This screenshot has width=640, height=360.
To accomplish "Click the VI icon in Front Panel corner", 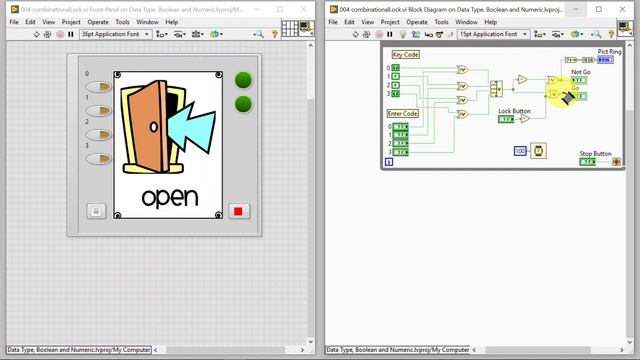I will [x=306, y=29].
